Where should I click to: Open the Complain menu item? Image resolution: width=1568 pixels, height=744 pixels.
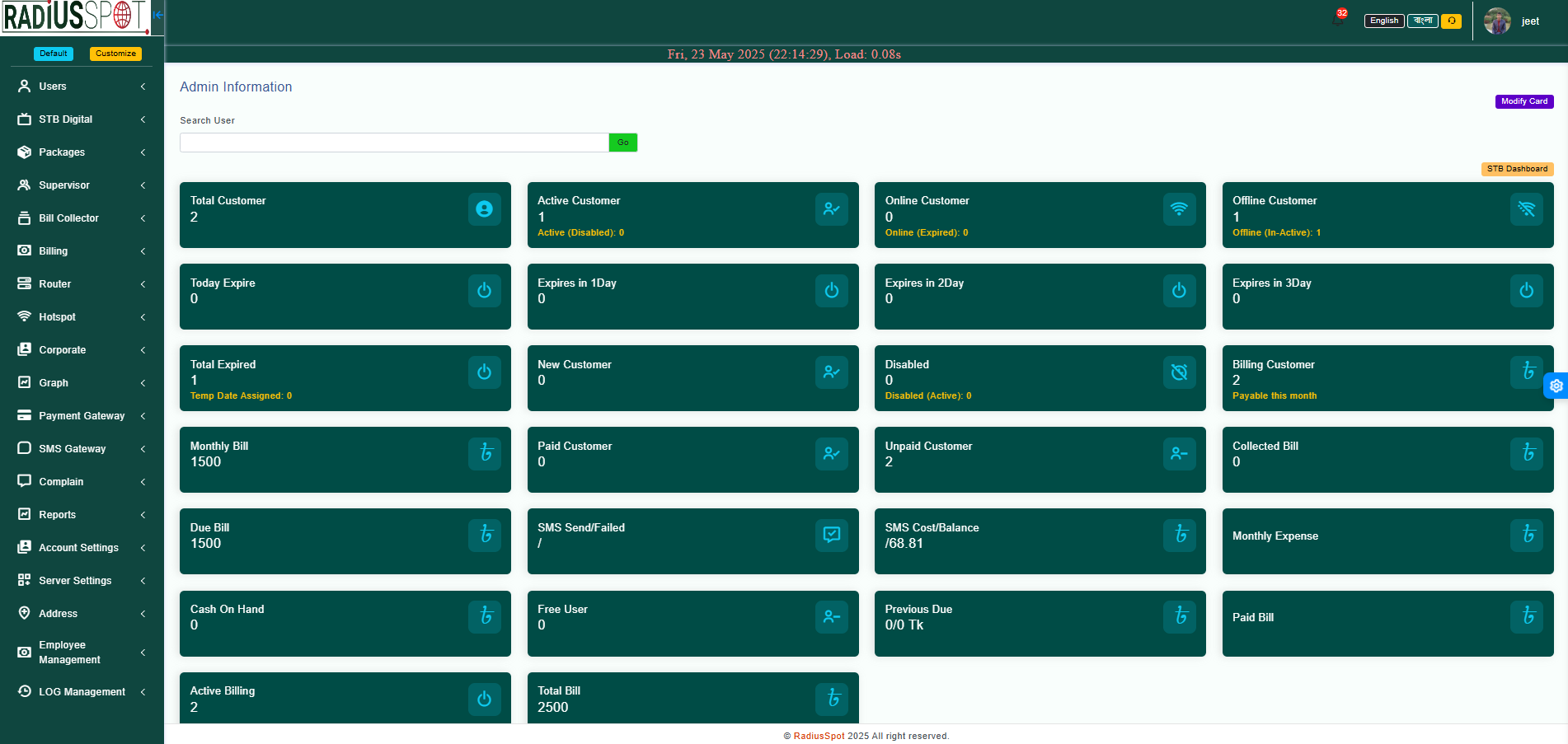coord(82,482)
